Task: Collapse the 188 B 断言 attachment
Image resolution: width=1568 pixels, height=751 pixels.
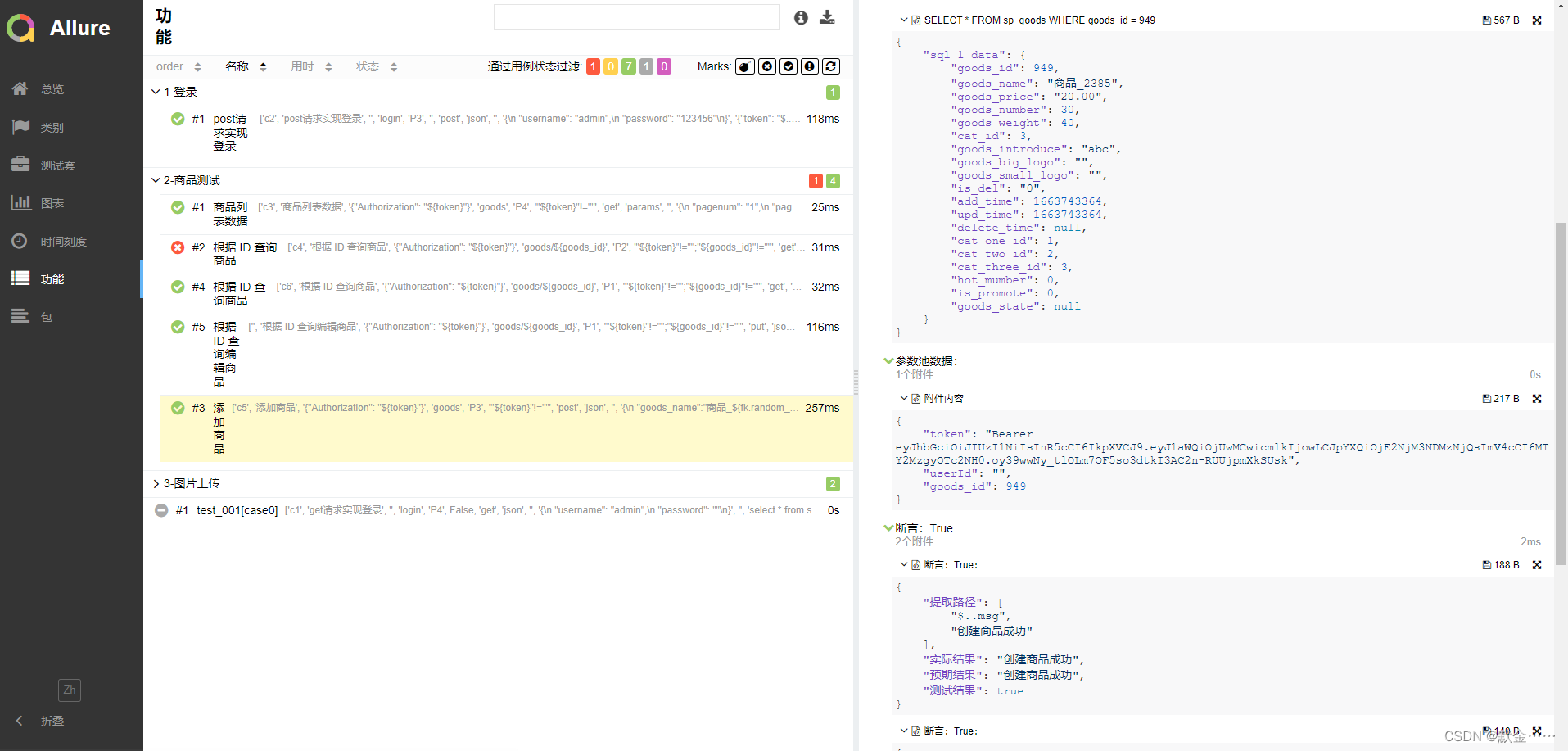Action: [904, 565]
